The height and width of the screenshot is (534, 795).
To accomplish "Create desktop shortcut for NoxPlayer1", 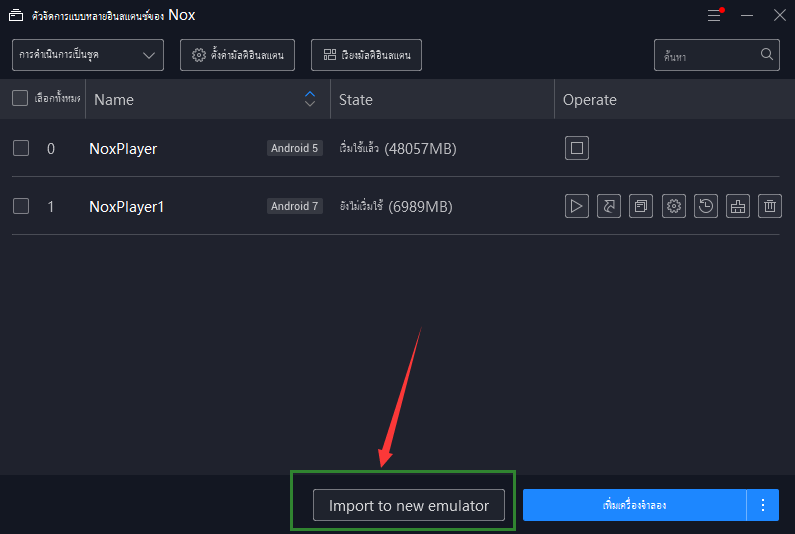I will click(x=608, y=206).
